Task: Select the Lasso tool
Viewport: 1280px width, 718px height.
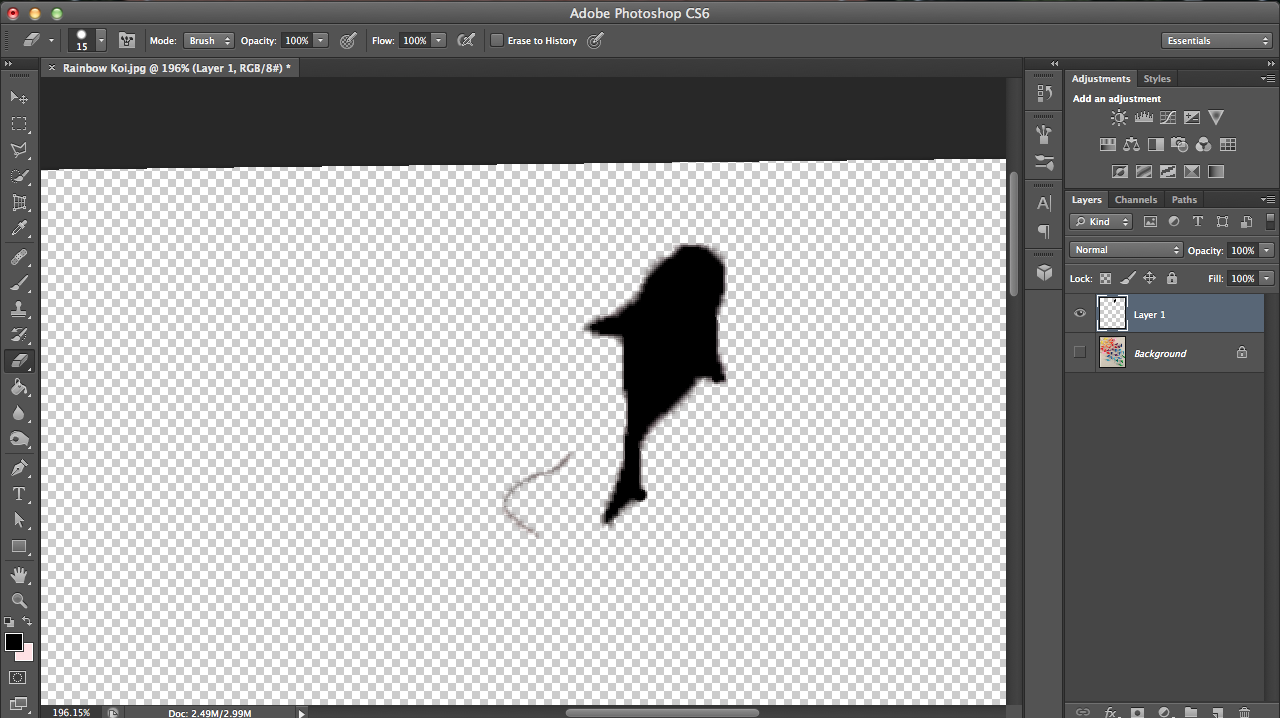Action: pos(20,150)
